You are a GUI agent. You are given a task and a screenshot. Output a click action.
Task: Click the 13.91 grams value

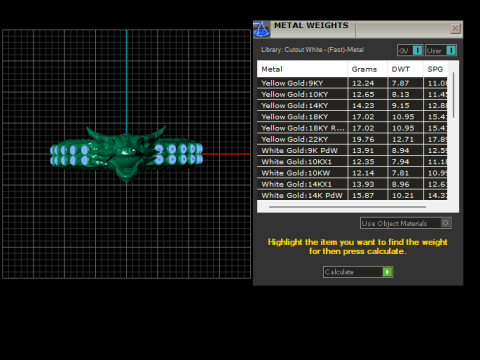363,151
